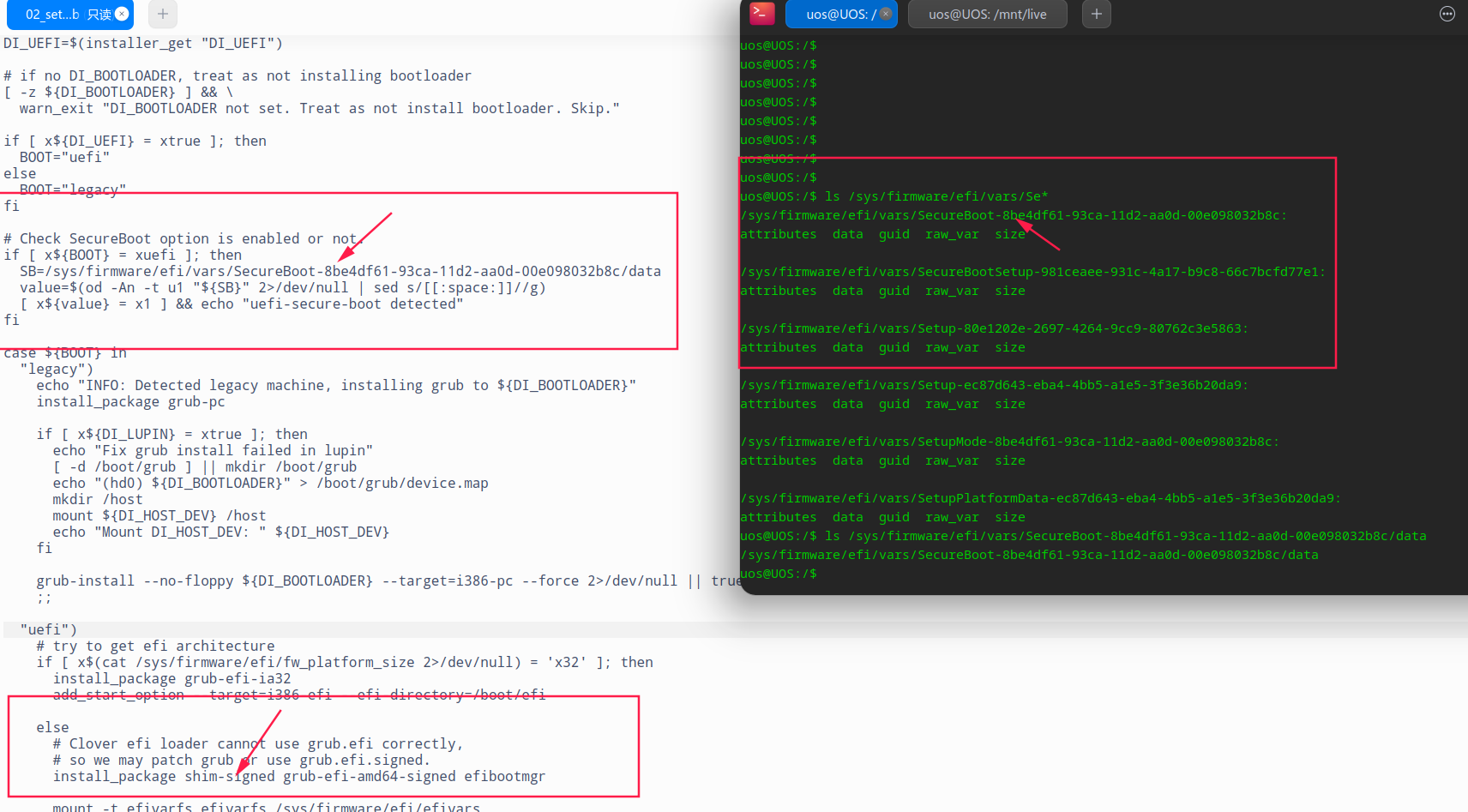Click the "# Clover efi loader cannot use grub.efi correctly" comment
Screen dimensions: 1468x812
point(258,743)
